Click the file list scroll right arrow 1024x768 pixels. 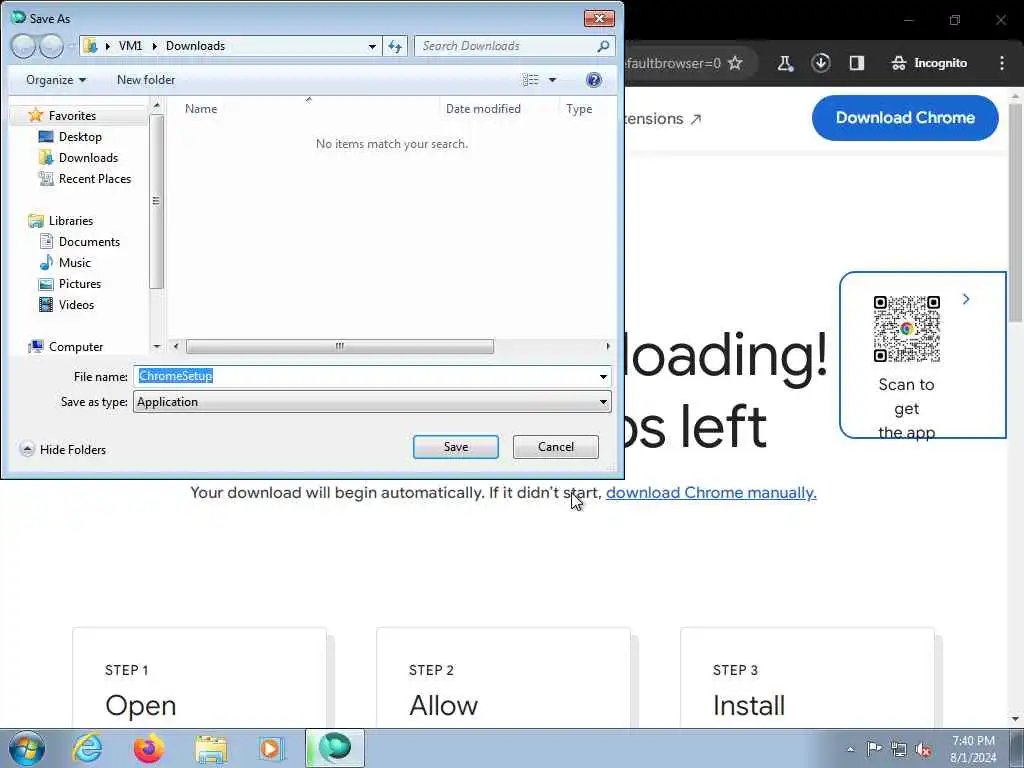(608, 346)
